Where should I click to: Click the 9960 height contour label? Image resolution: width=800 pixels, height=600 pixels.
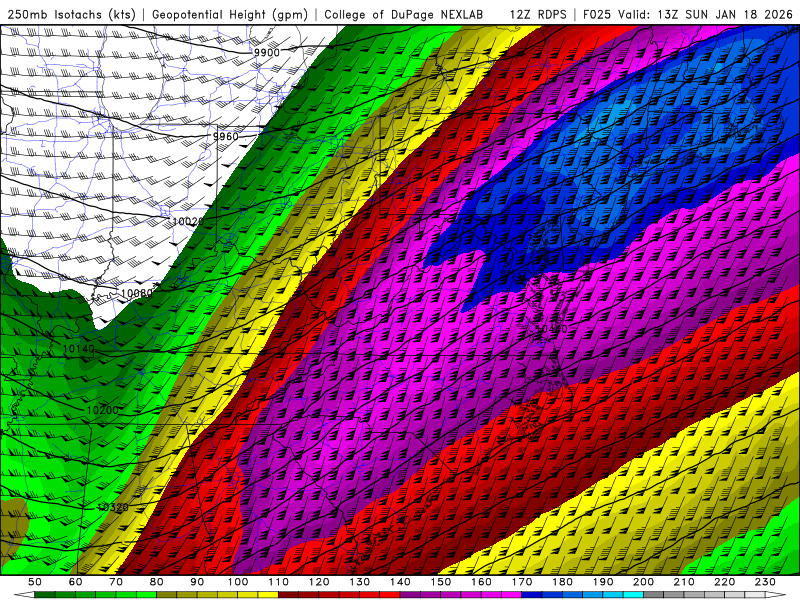click(x=226, y=137)
